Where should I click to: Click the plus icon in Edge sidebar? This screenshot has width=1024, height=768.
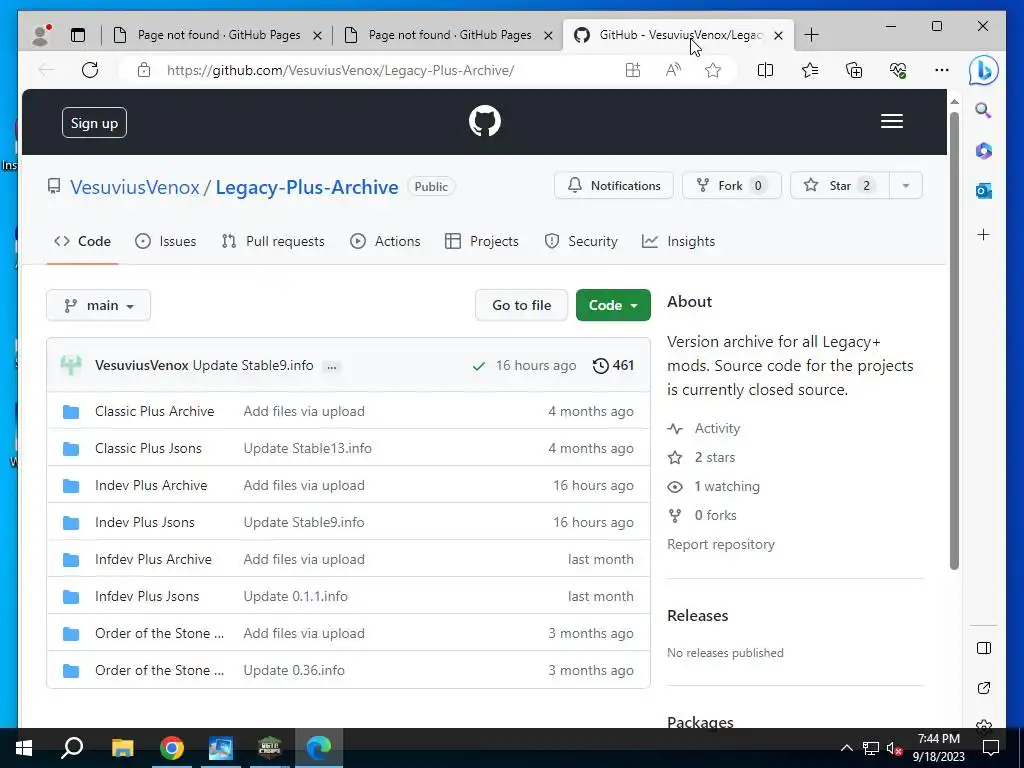click(x=984, y=234)
